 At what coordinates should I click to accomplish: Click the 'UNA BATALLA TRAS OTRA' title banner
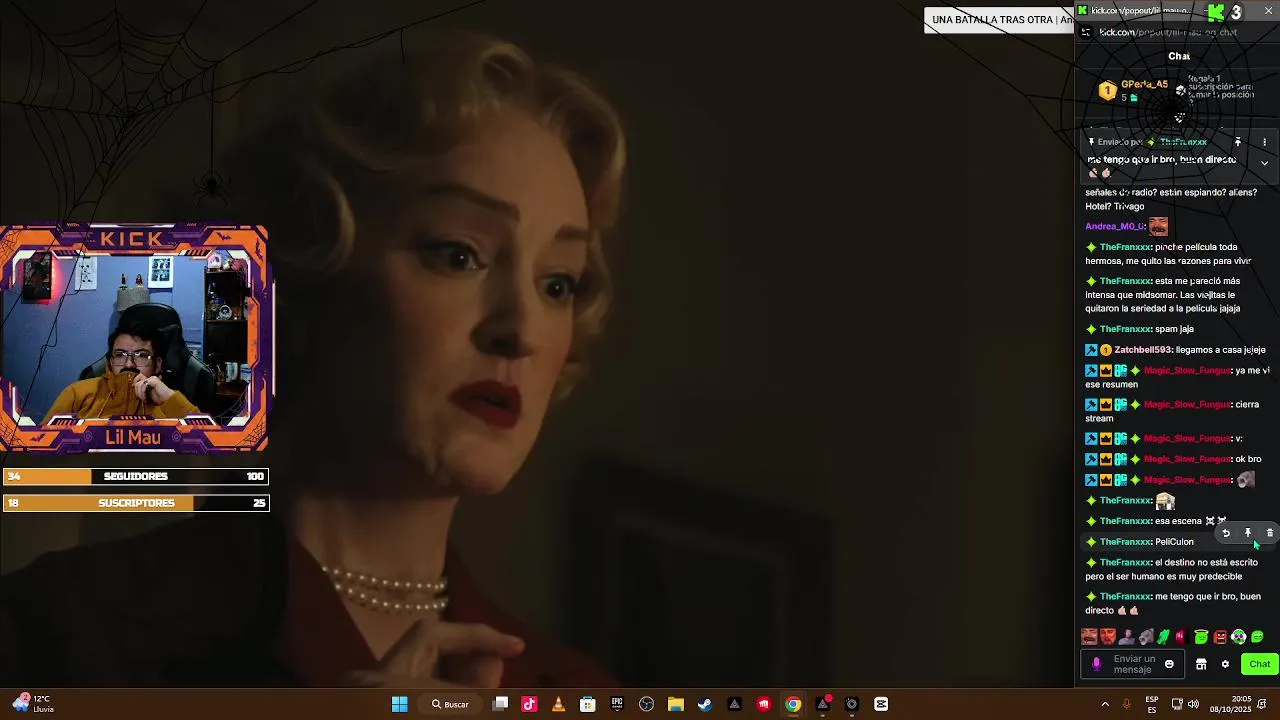click(x=999, y=20)
